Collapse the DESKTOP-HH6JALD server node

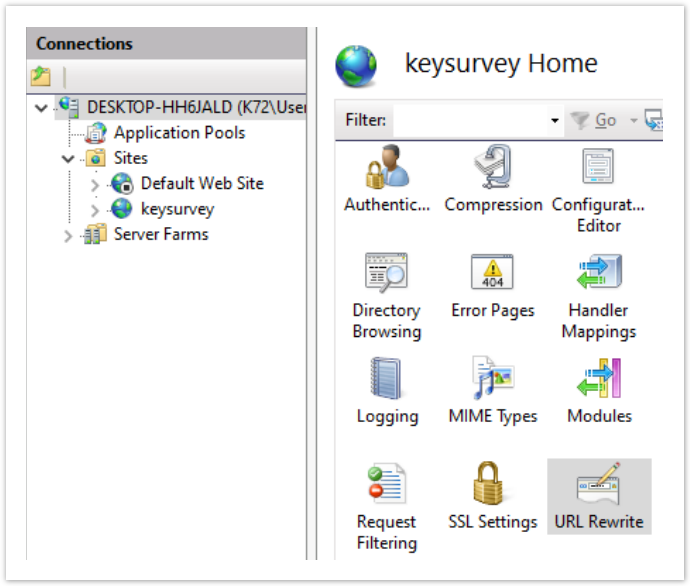point(41,107)
